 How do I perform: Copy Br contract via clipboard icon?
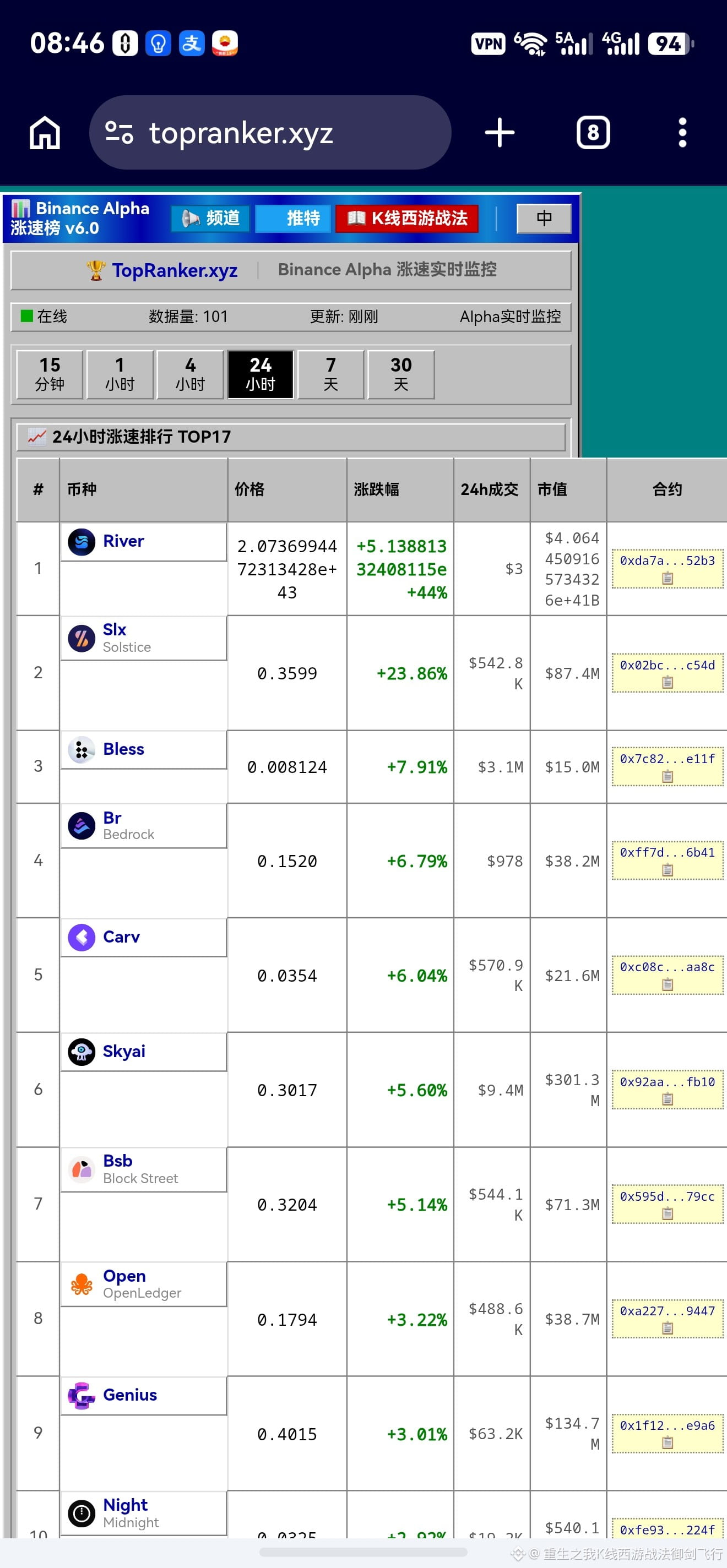pos(668,870)
